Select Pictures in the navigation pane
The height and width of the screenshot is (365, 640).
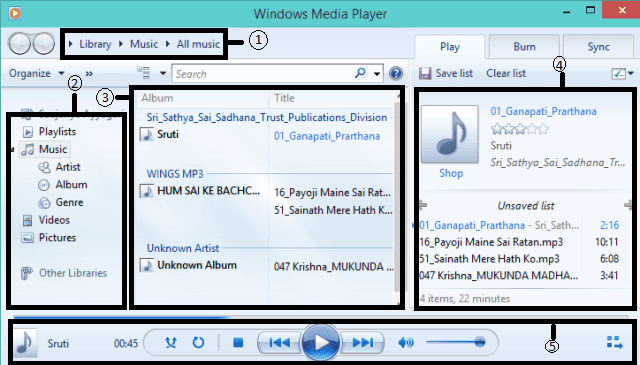click(57, 237)
